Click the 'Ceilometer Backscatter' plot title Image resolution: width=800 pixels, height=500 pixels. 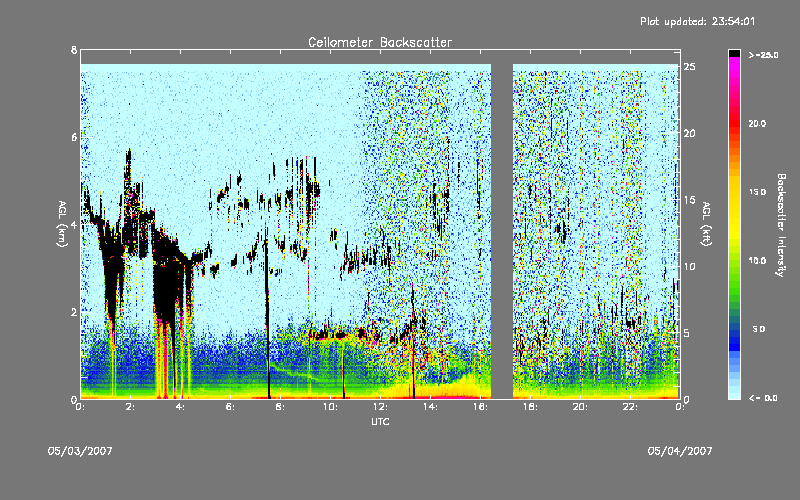(x=380, y=42)
